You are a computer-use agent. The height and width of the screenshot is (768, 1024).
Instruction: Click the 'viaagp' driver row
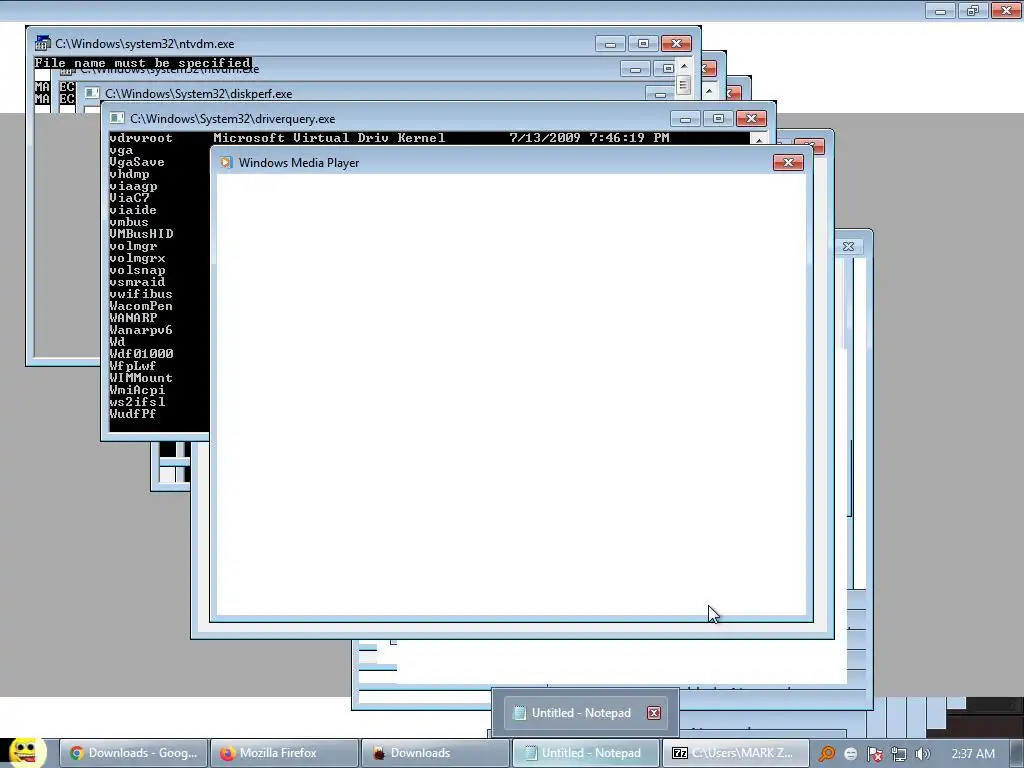(x=133, y=186)
